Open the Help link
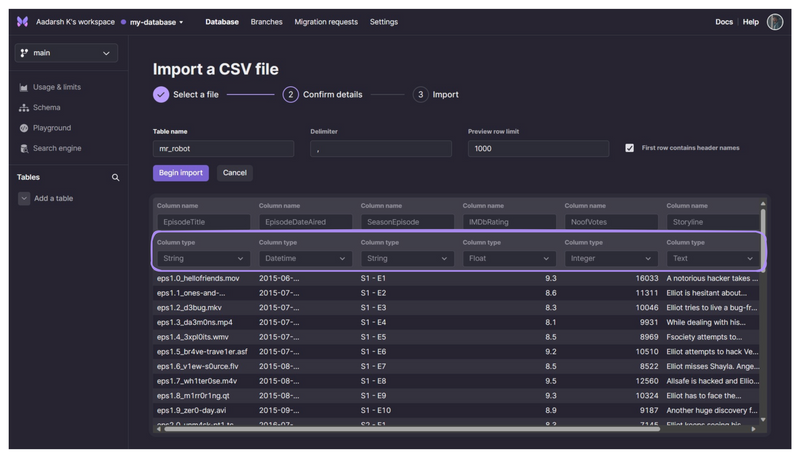Viewport: 800px width, 458px height. pyautogui.click(x=751, y=22)
